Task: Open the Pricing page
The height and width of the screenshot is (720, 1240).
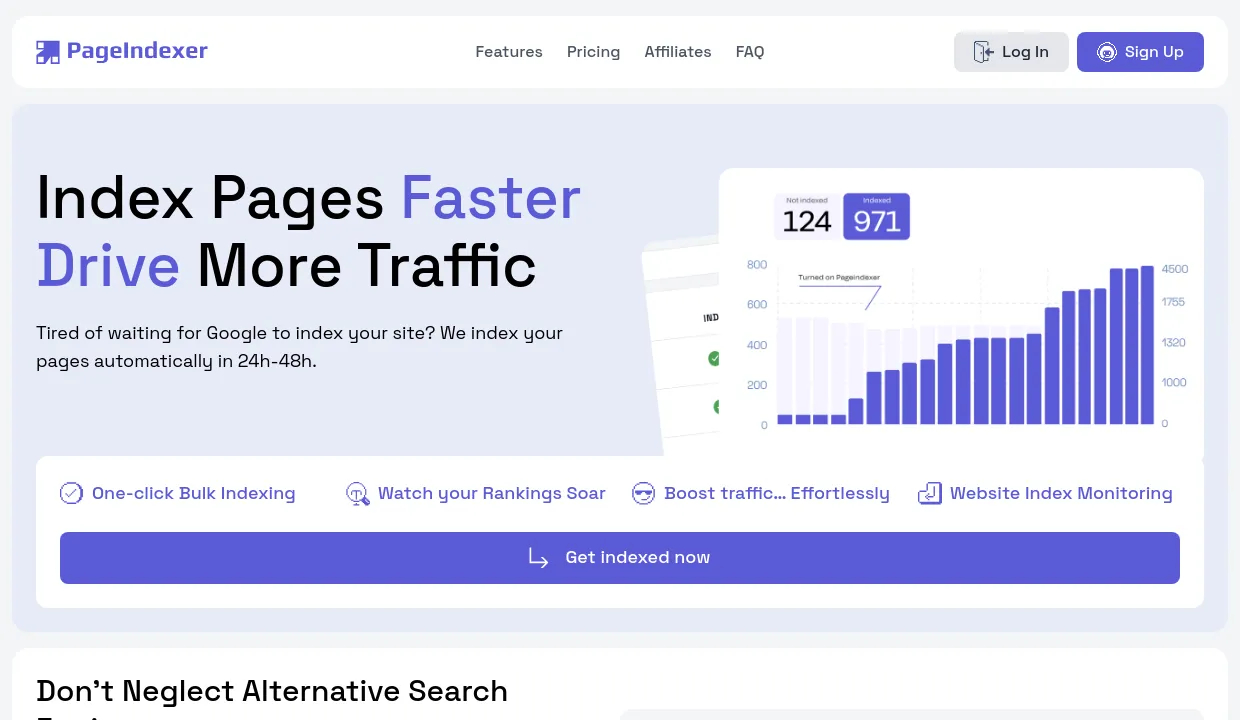Action: point(593,51)
